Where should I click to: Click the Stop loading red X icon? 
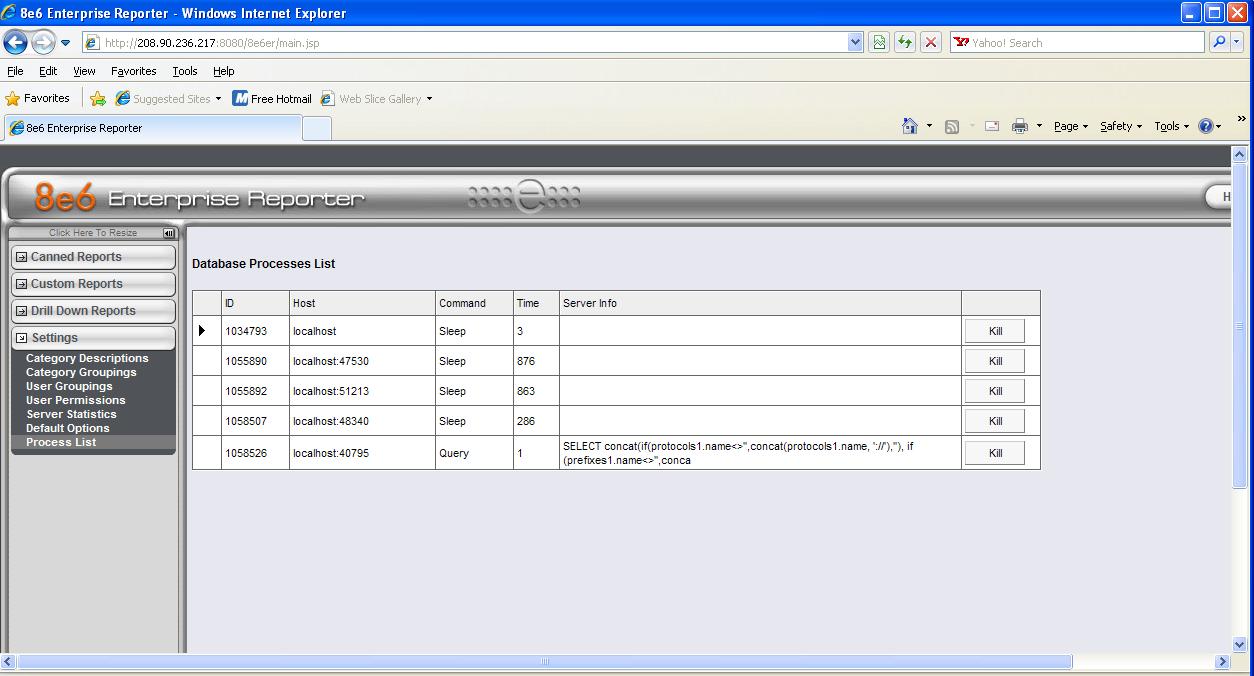point(931,42)
